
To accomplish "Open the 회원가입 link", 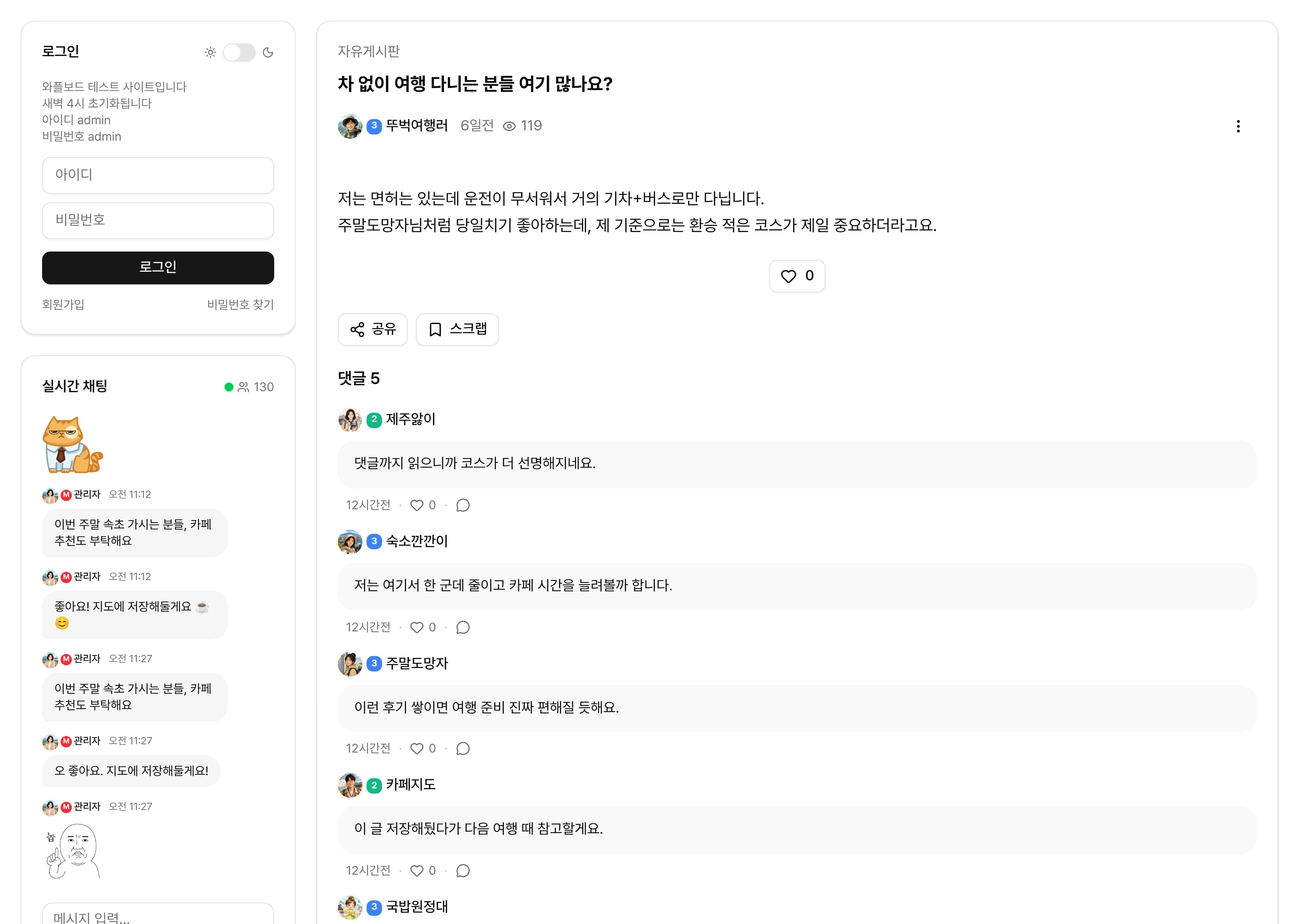I will [x=63, y=304].
